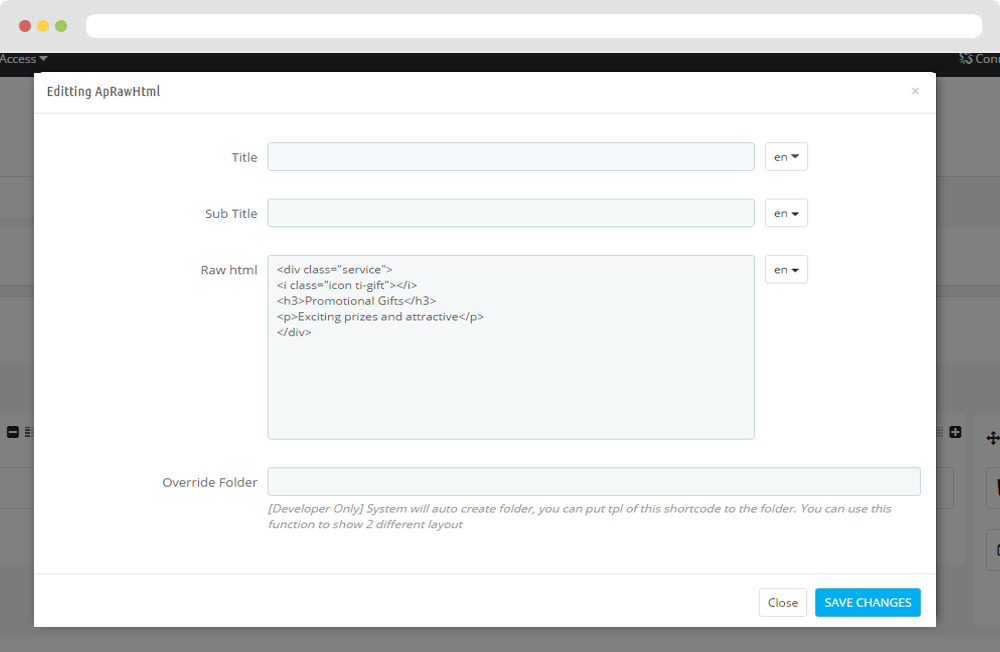The image size is (1000, 652).
Task: Click the red window close dot
Action: point(25,26)
